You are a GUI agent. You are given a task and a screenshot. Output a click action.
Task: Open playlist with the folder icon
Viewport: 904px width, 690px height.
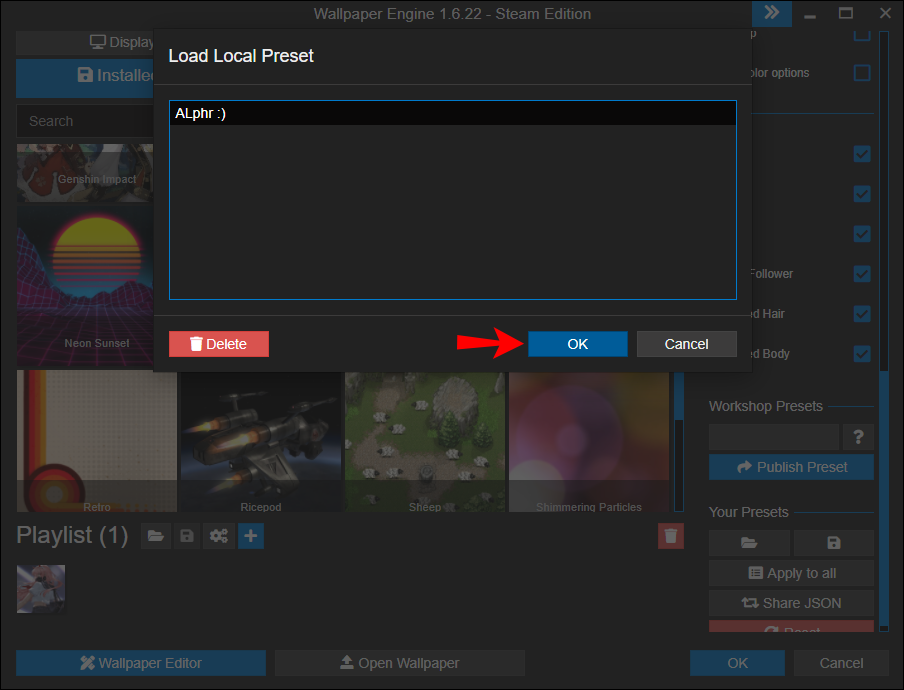coord(156,536)
